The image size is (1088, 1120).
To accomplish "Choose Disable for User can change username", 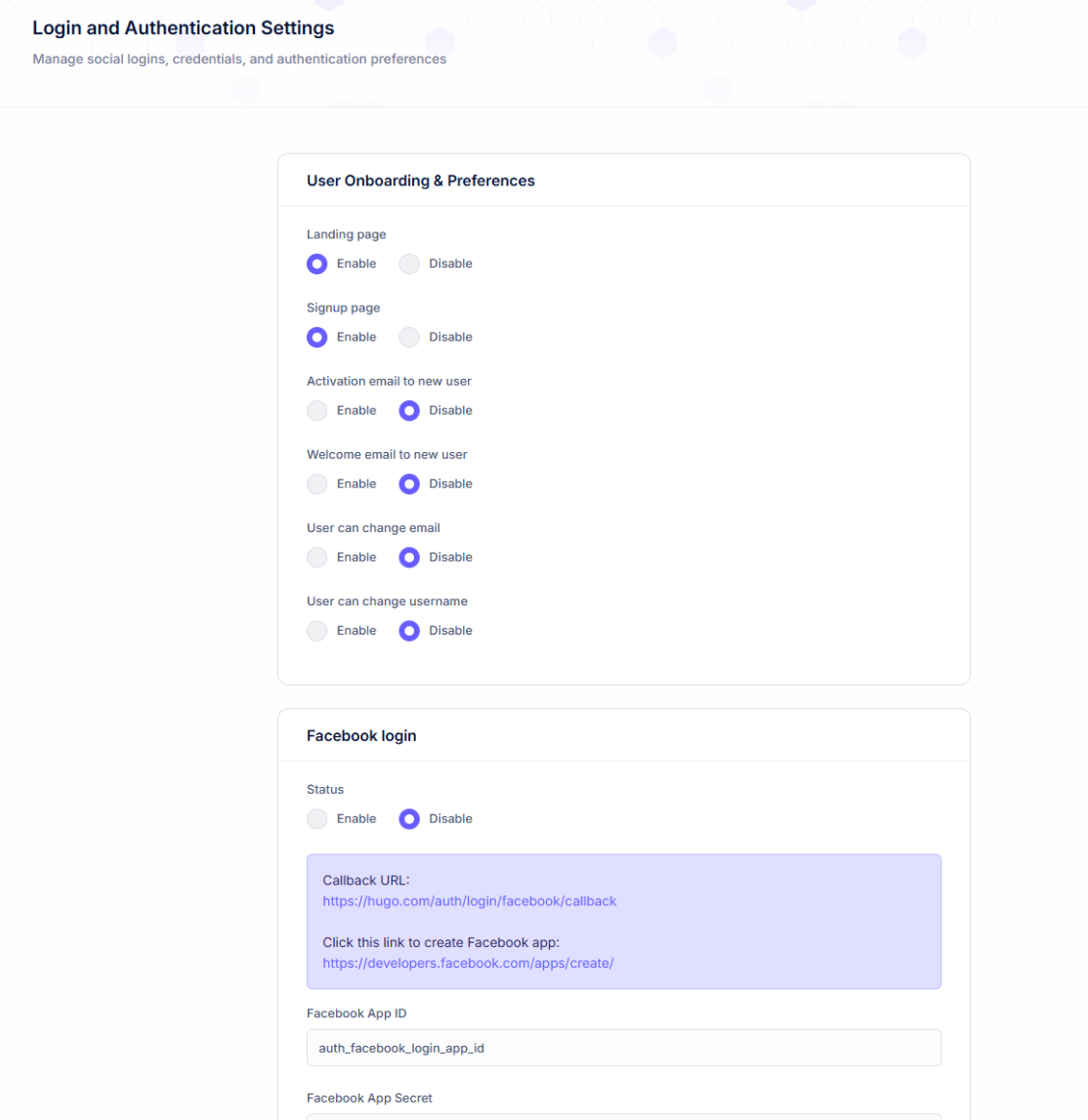I will pos(409,631).
